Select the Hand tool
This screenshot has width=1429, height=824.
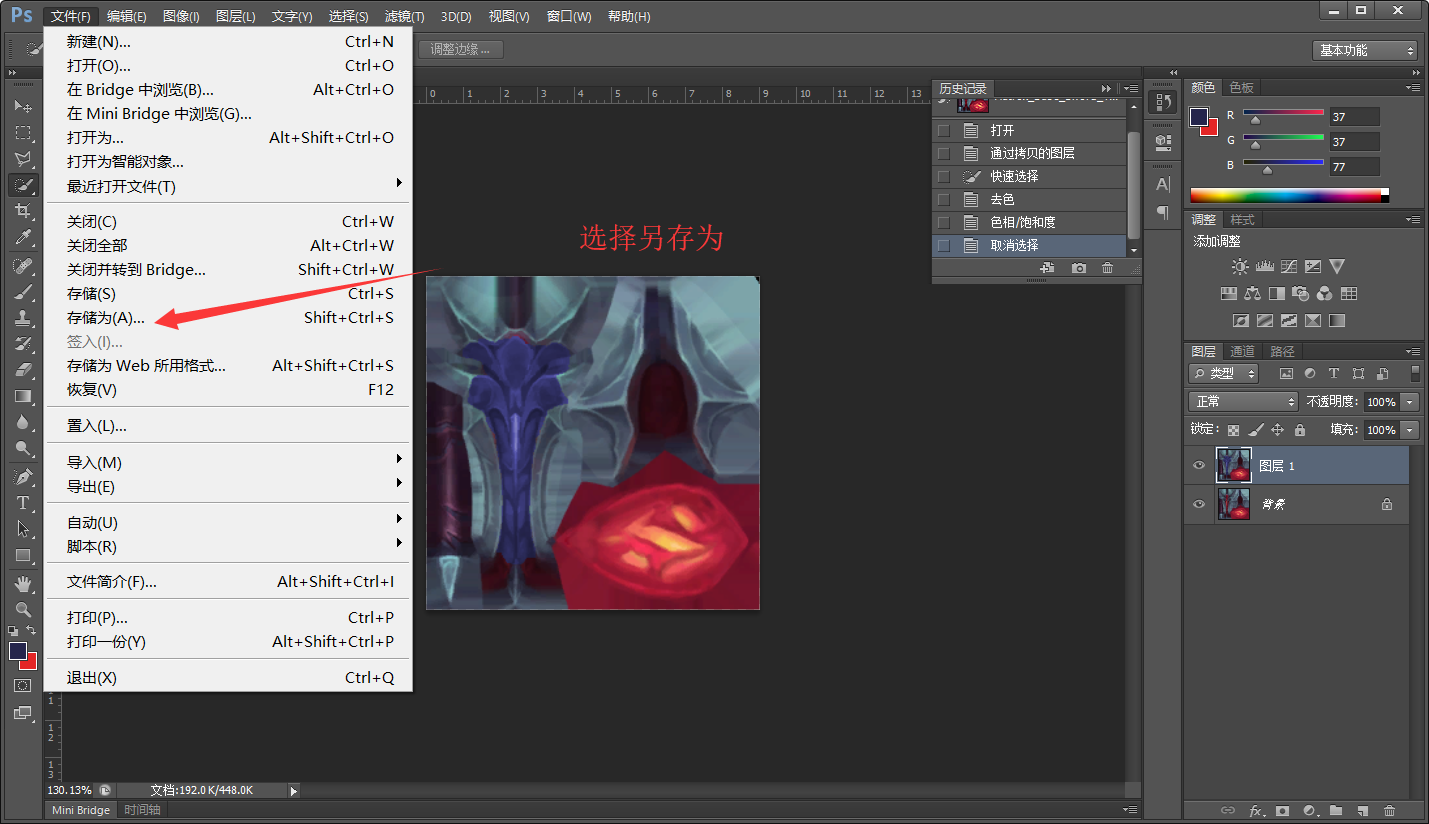[x=23, y=583]
